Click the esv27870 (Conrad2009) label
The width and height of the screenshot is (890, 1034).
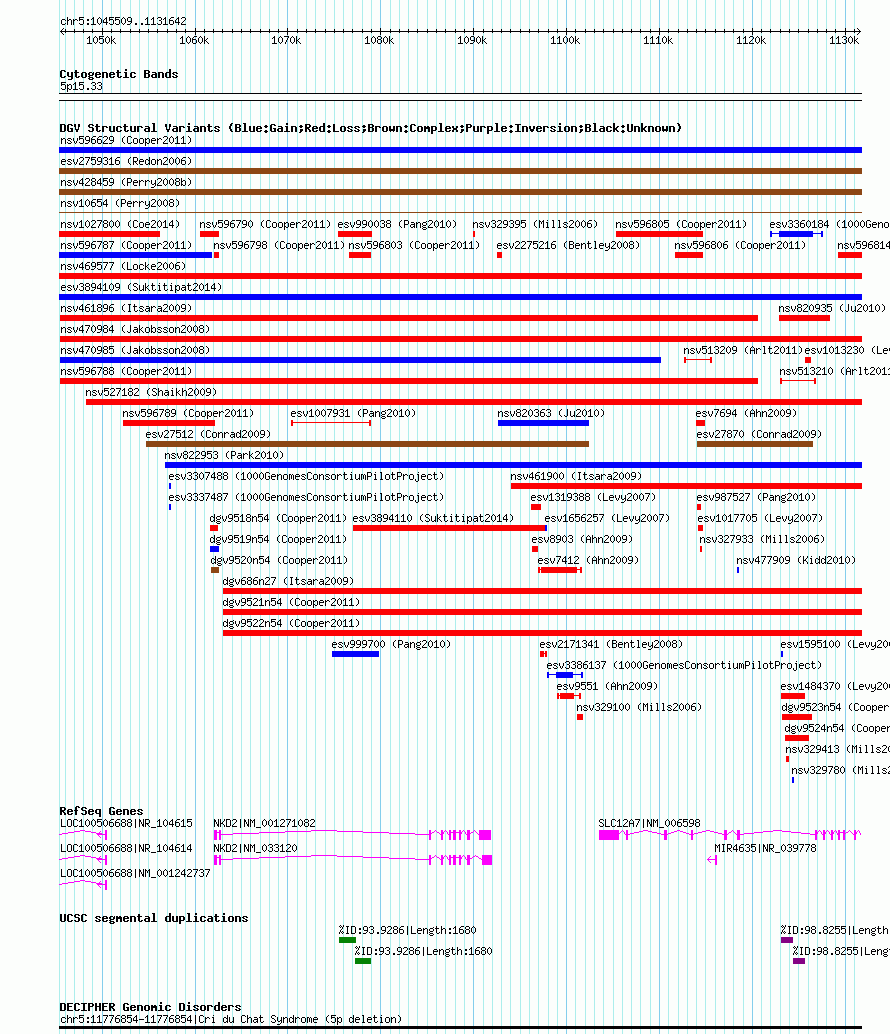(759, 435)
